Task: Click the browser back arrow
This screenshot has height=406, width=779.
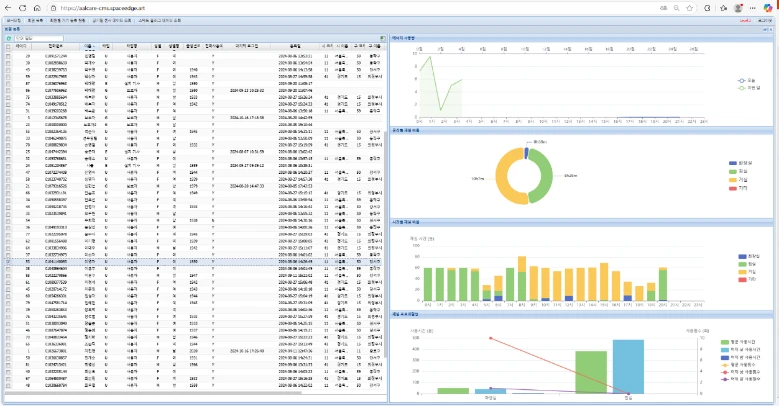Action: click(9, 8)
